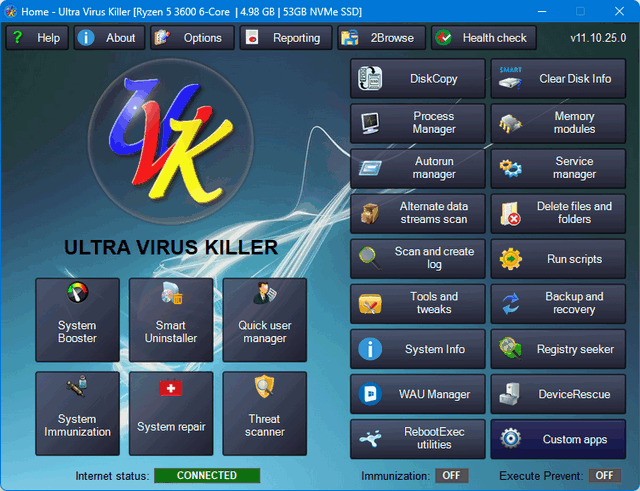The image size is (640, 491).
Task: Open the Custom apps module
Action: click(x=558, y=439)
